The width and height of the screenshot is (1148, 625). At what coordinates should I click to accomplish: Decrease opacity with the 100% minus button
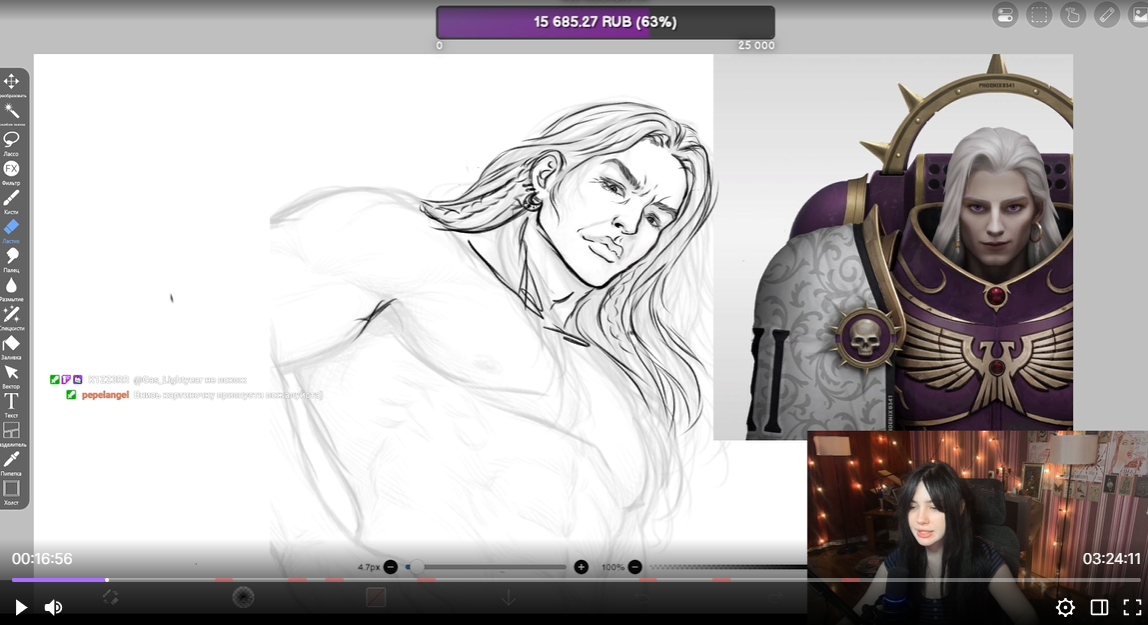pos(635,567)
